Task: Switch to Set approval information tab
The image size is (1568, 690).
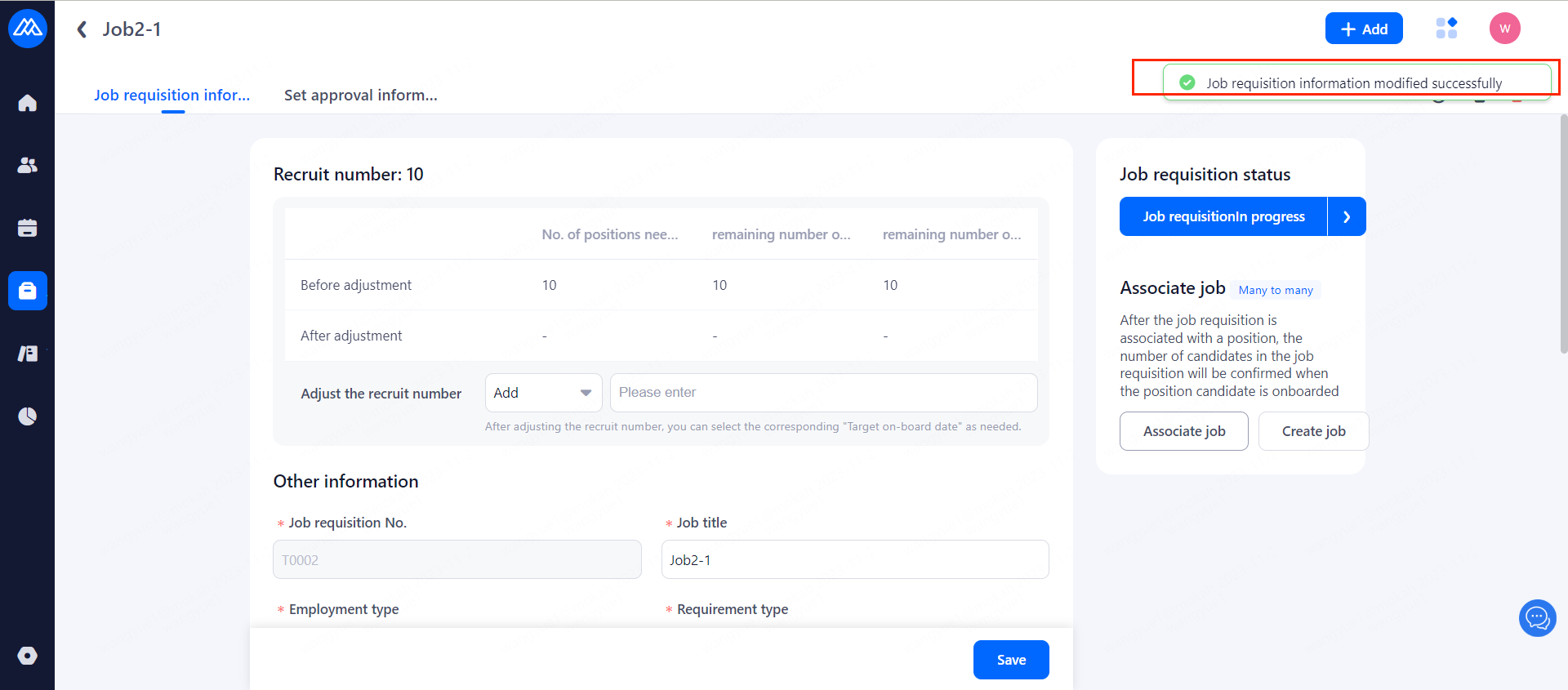Action: pos(360,96)
